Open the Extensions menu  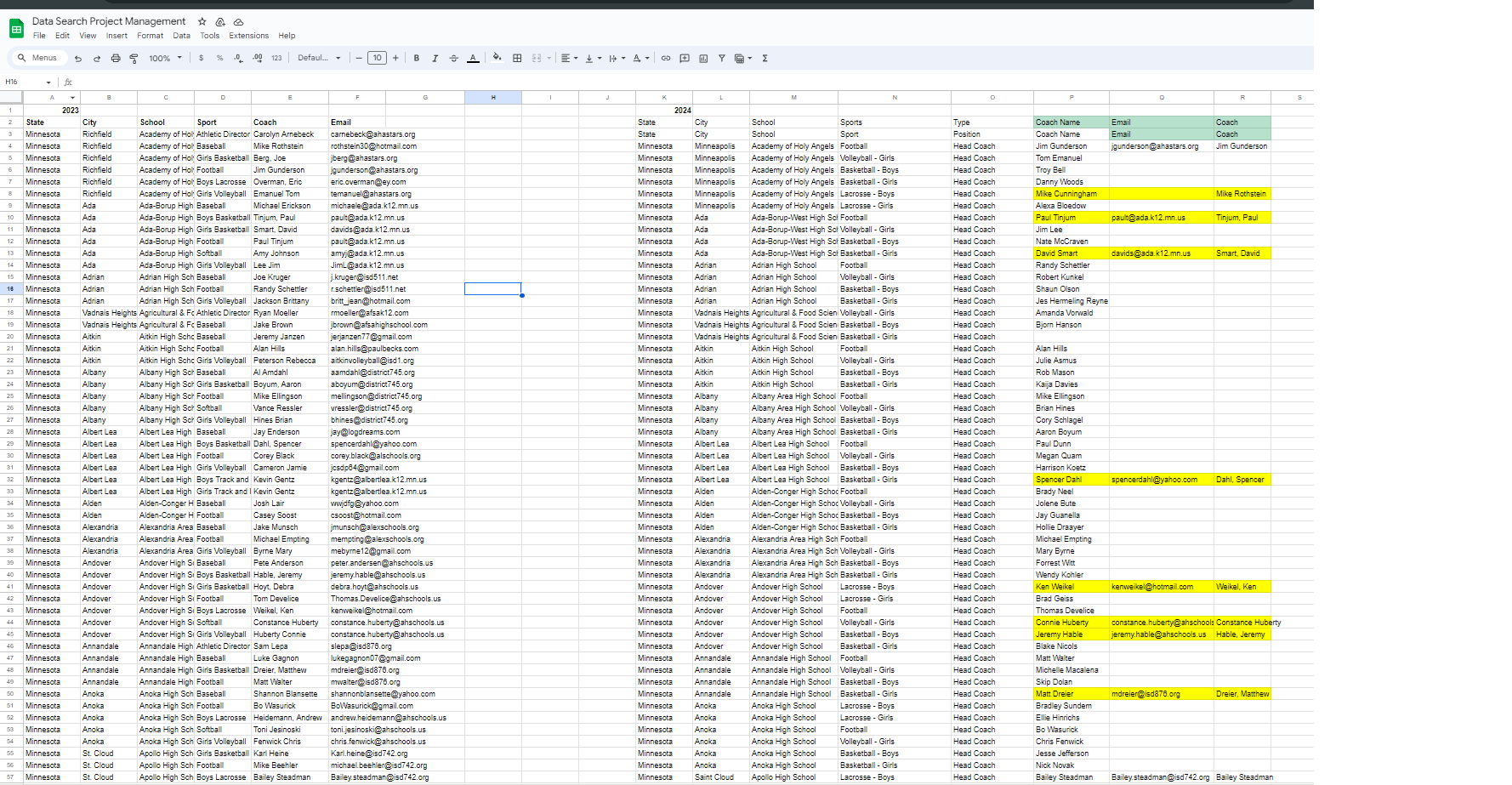248,36
